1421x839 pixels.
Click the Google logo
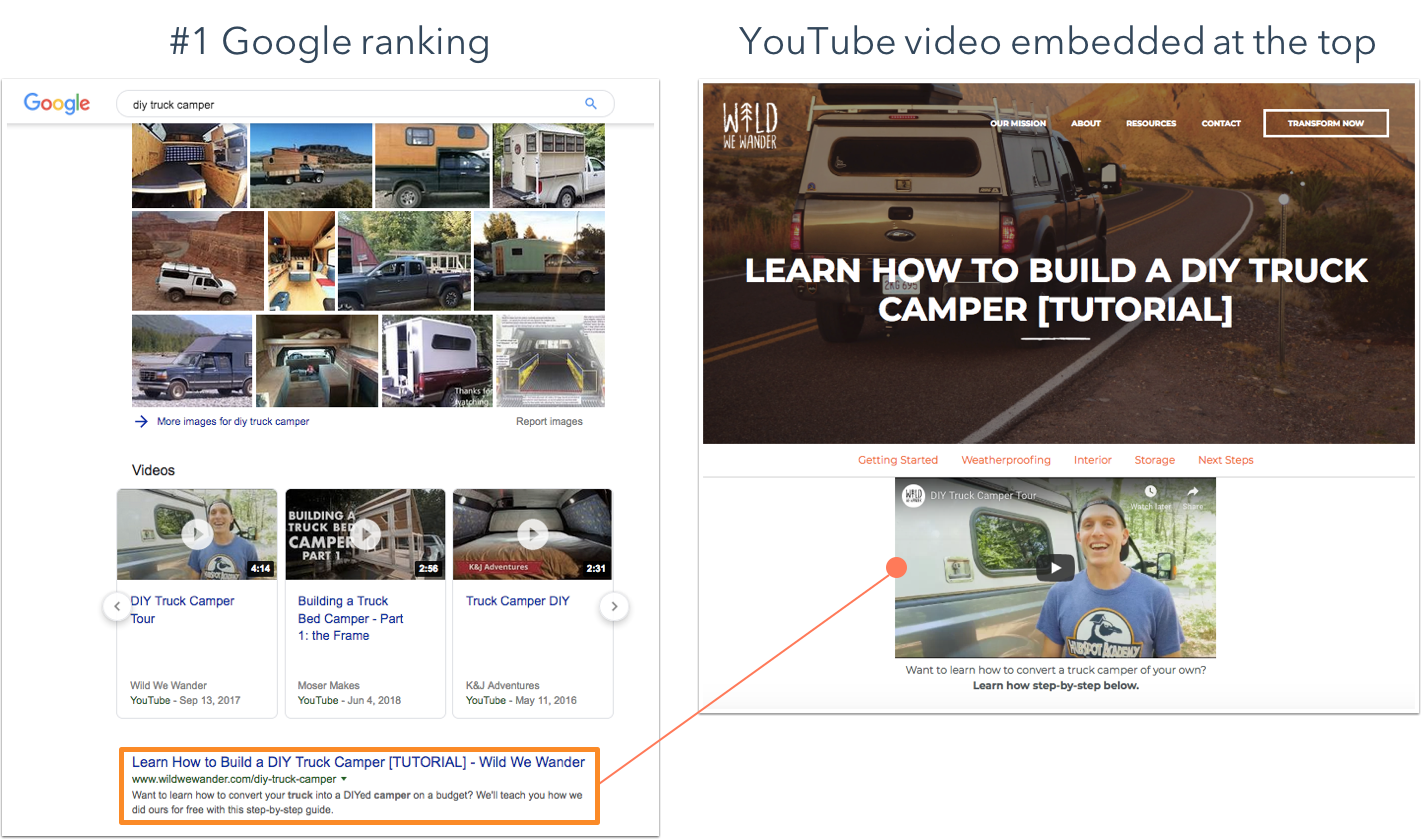click(x=57, y=103)
